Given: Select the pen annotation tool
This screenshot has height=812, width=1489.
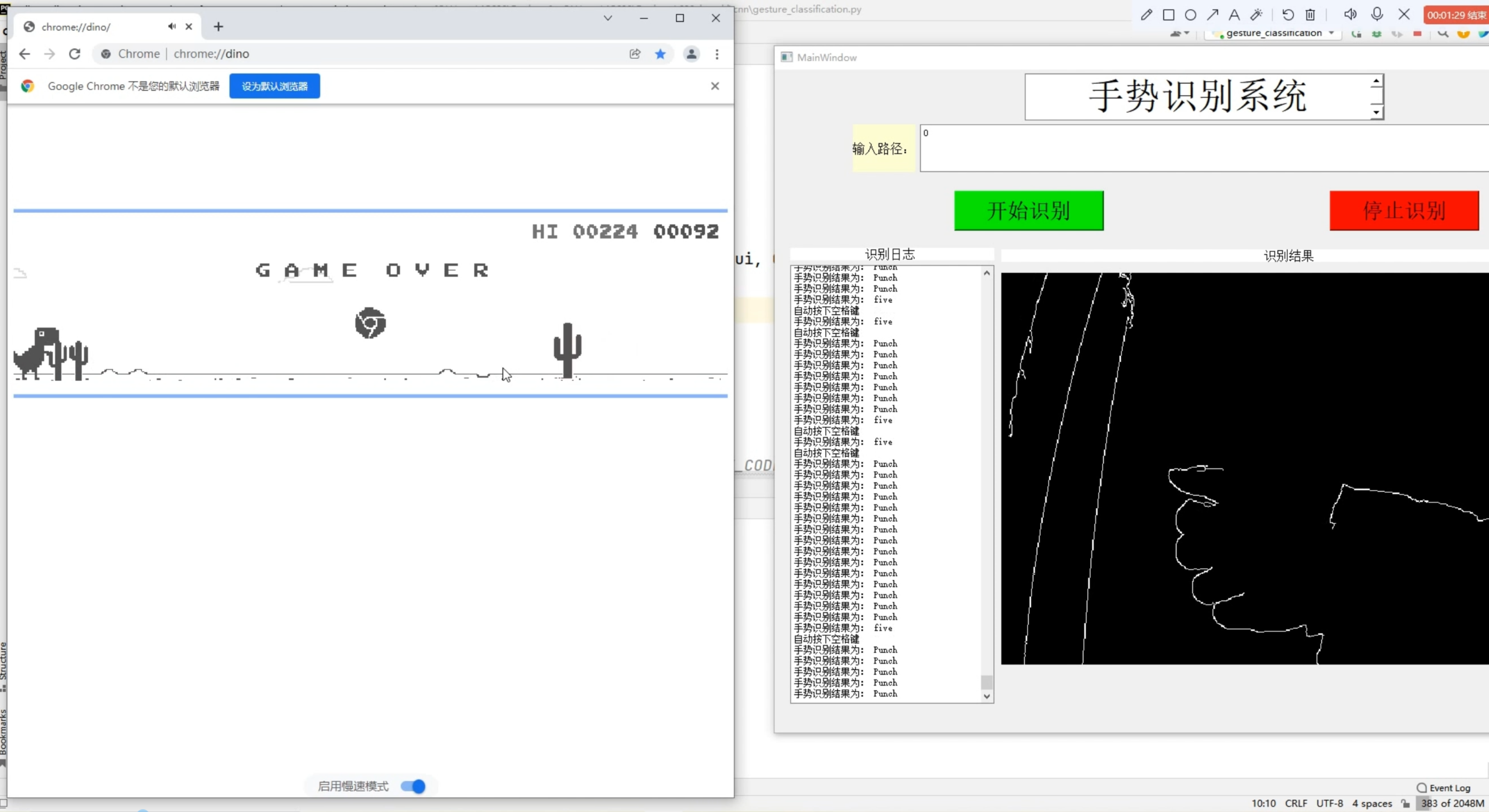Looking at the screenshot, I should tap(1146, 14).
